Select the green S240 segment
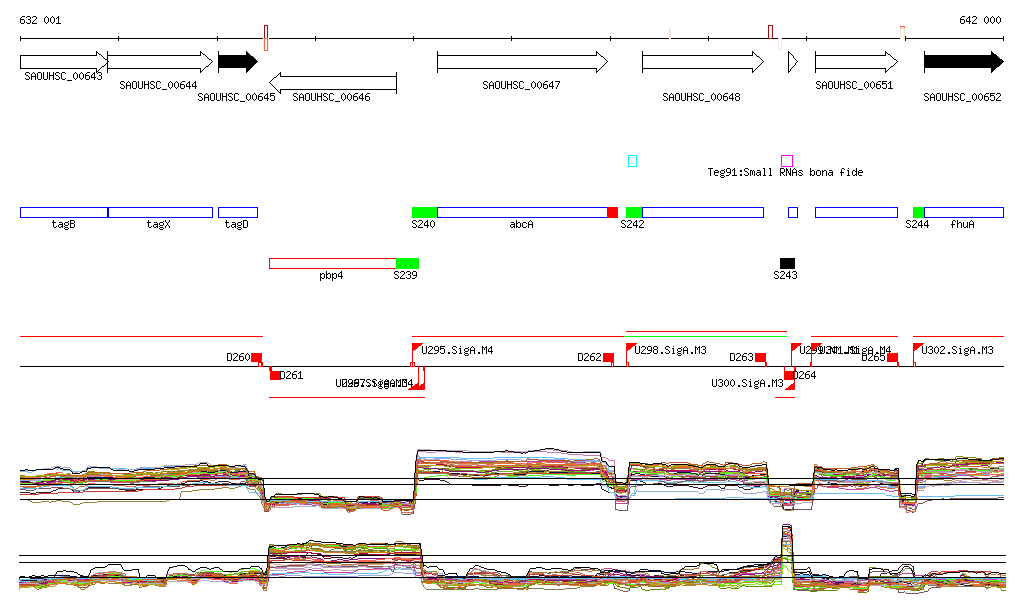 pos(424,212)
